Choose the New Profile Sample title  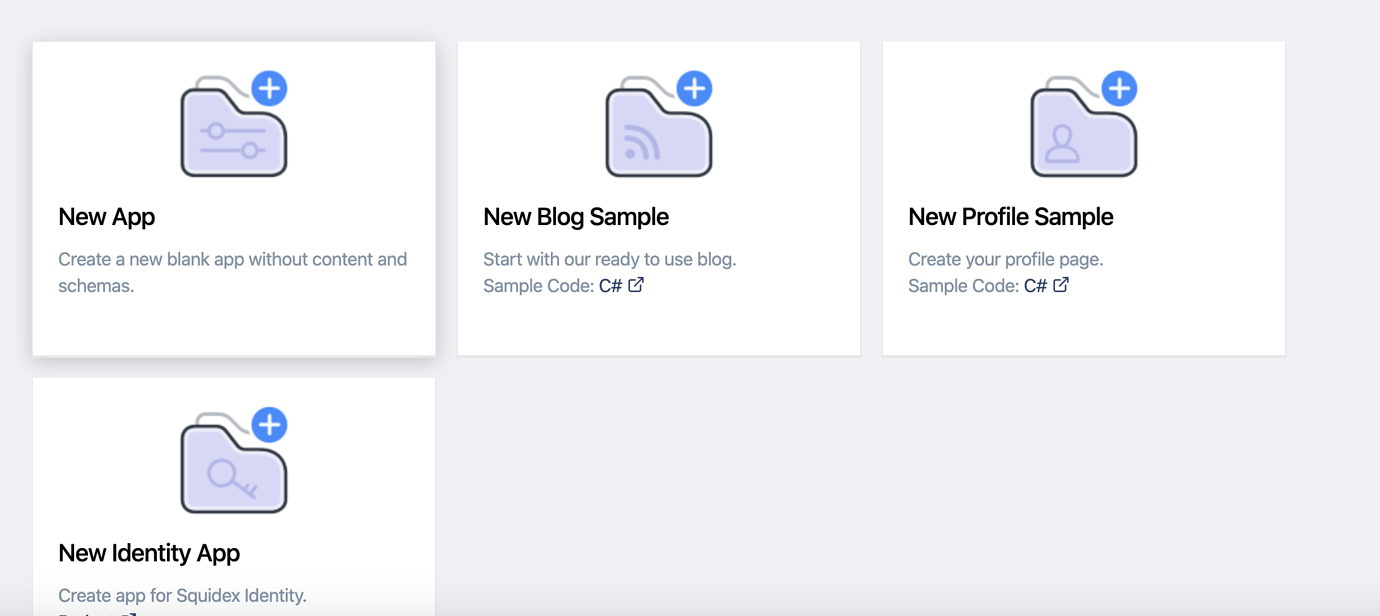[1010, 217]
